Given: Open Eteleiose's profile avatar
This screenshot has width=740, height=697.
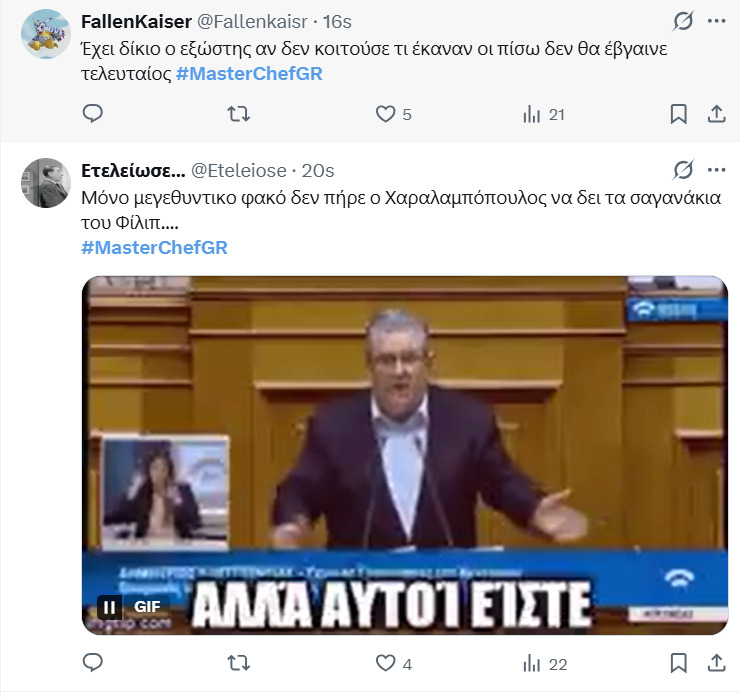Looking at the screenshot, I should [x=46, y=183].
